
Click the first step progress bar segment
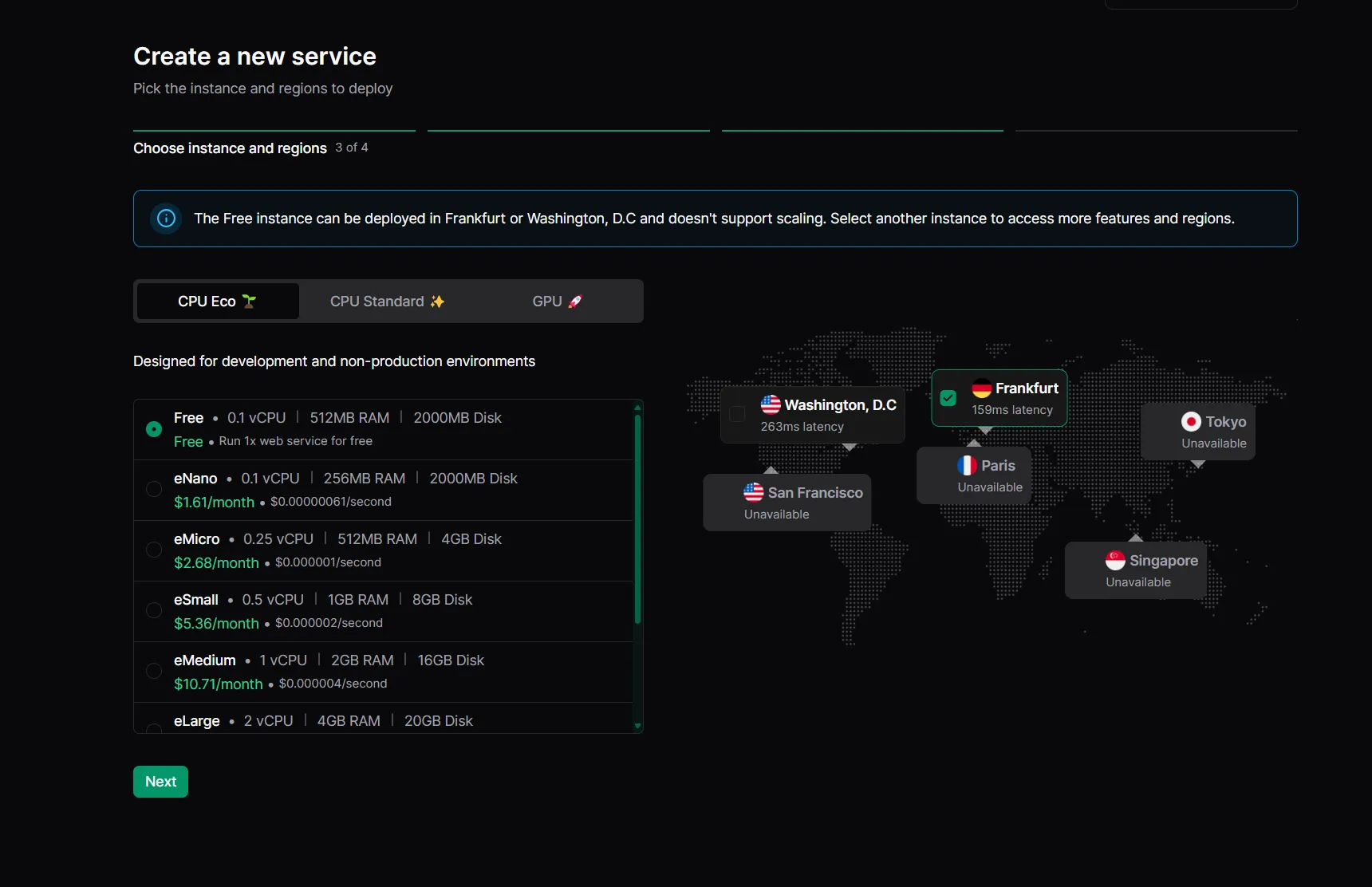tap(274, 130)
